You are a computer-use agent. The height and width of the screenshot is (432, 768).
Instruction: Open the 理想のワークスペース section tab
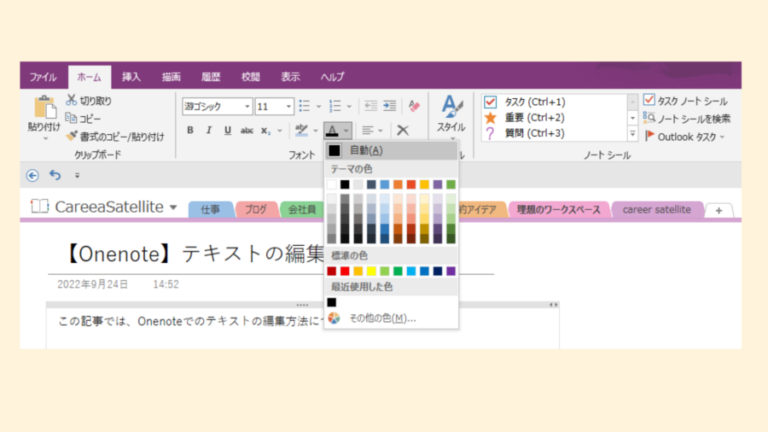(559, 210)
